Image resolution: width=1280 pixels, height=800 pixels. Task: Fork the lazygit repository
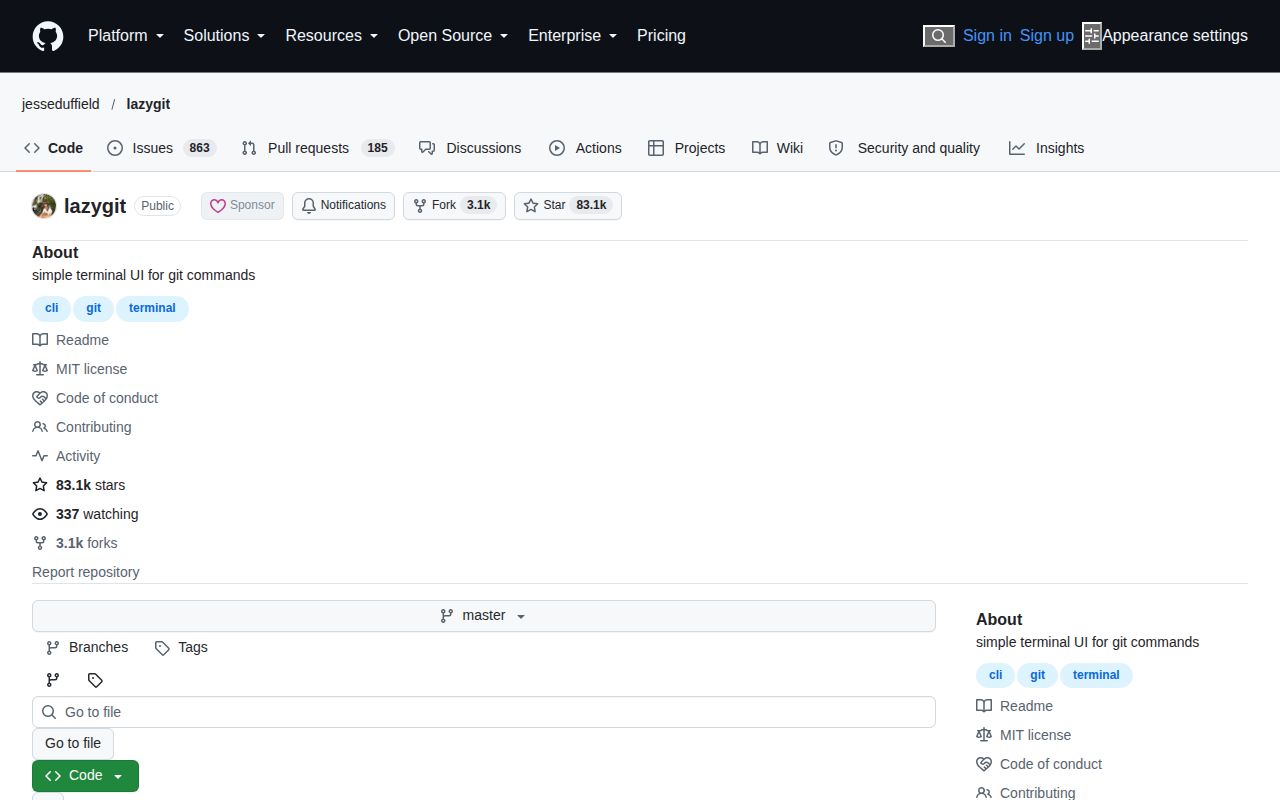[x=454, y=206]
